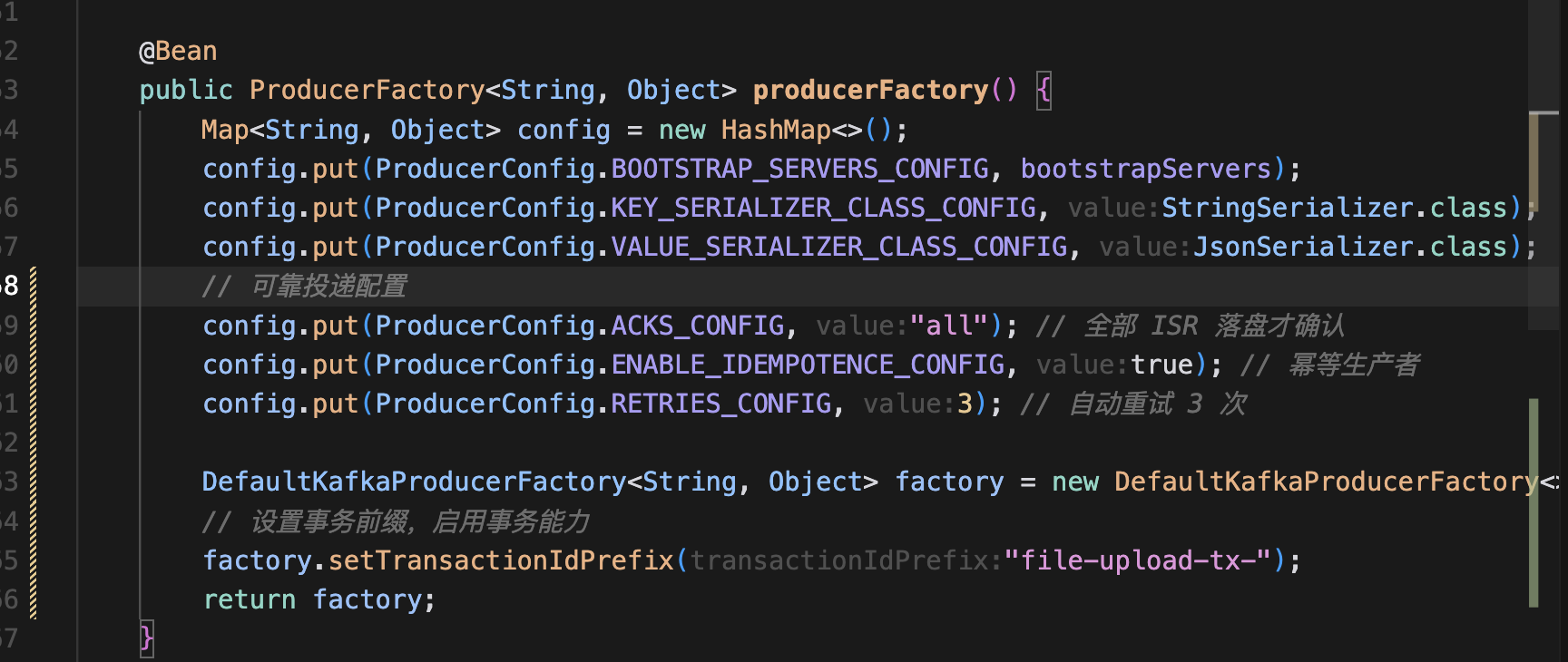The height and width of the screenshot is (662, 1568).
Task: Click RETRIES_CONFIG constant
Action: (720, 404)
